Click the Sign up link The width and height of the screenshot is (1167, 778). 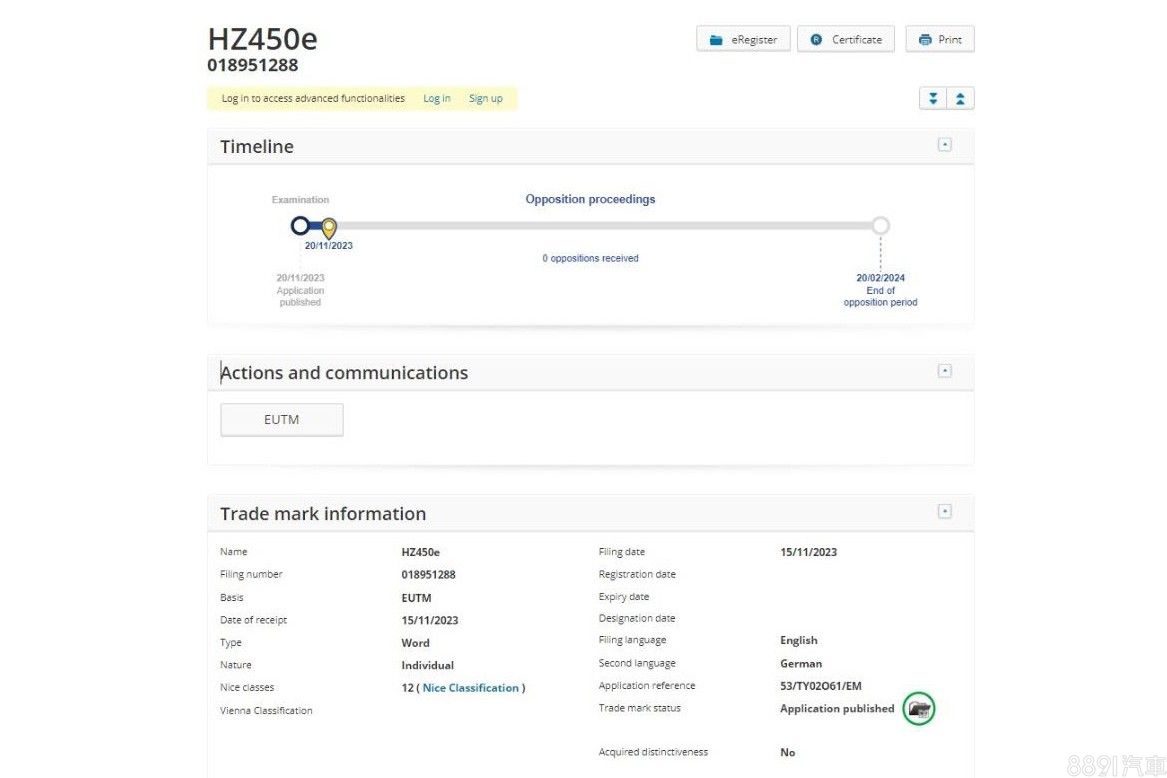486,98
